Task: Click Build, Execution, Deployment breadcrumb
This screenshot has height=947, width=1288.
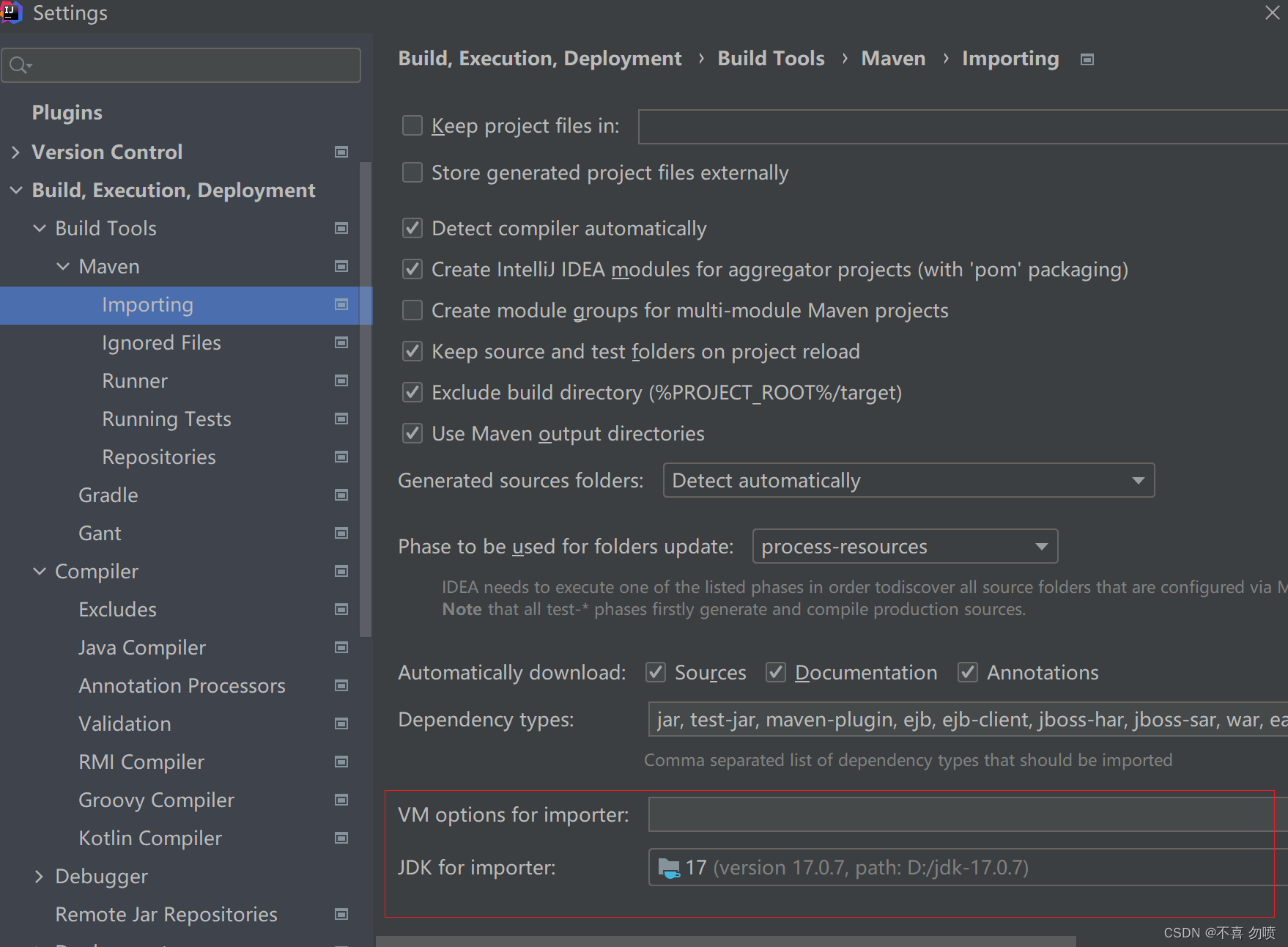Action: tap(540, 58)
